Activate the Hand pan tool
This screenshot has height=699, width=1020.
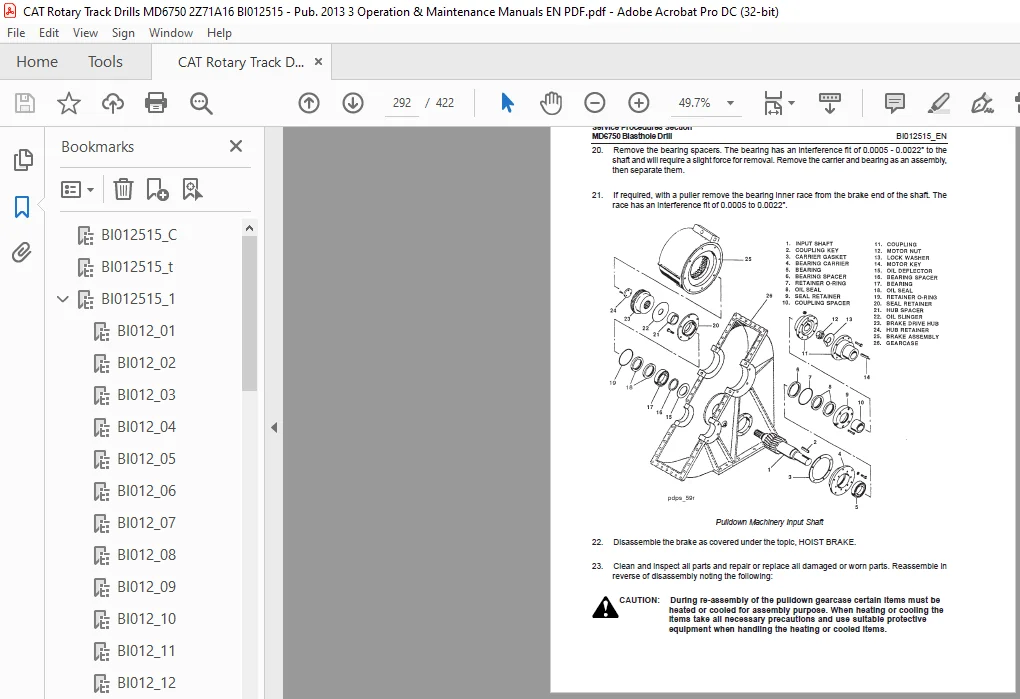pos(550,103)
